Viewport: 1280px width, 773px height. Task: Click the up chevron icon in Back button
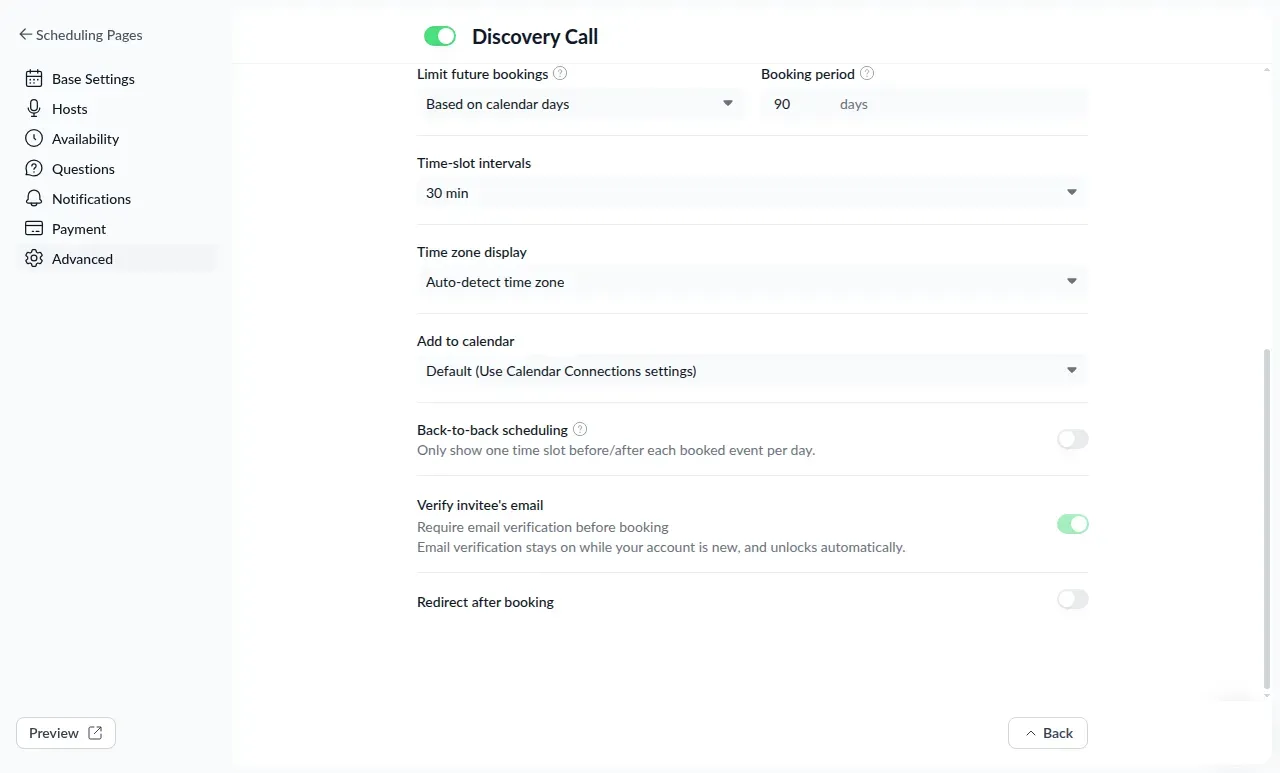[1030, 733]
